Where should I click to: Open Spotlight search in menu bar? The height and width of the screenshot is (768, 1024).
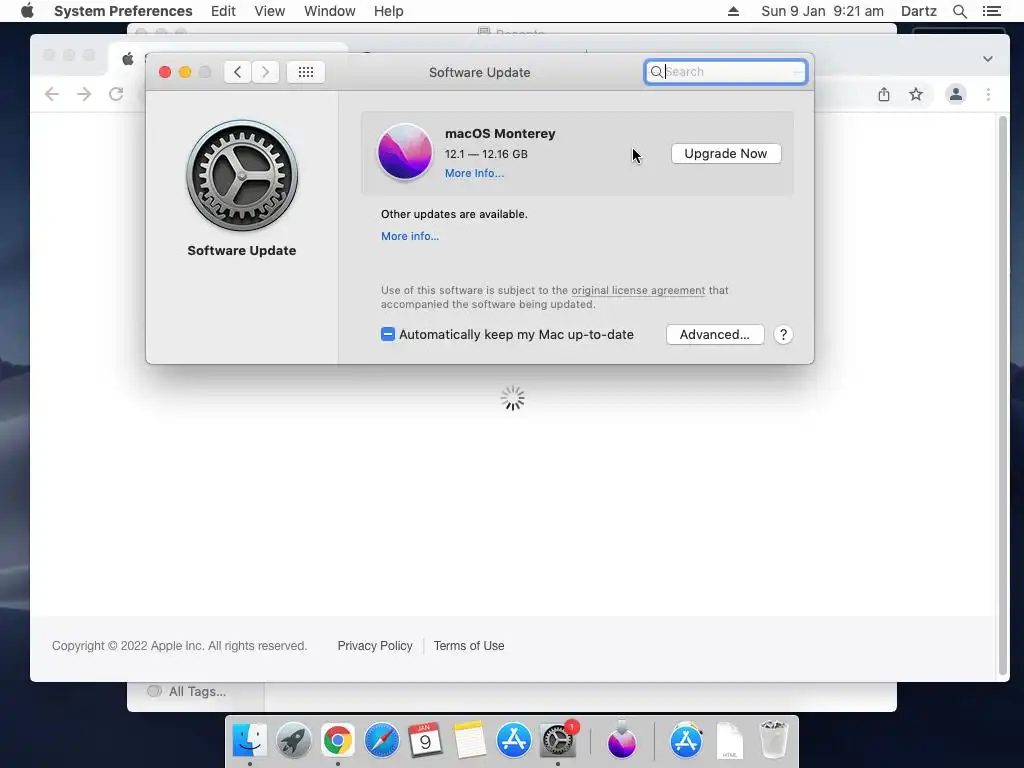(959, 11)
